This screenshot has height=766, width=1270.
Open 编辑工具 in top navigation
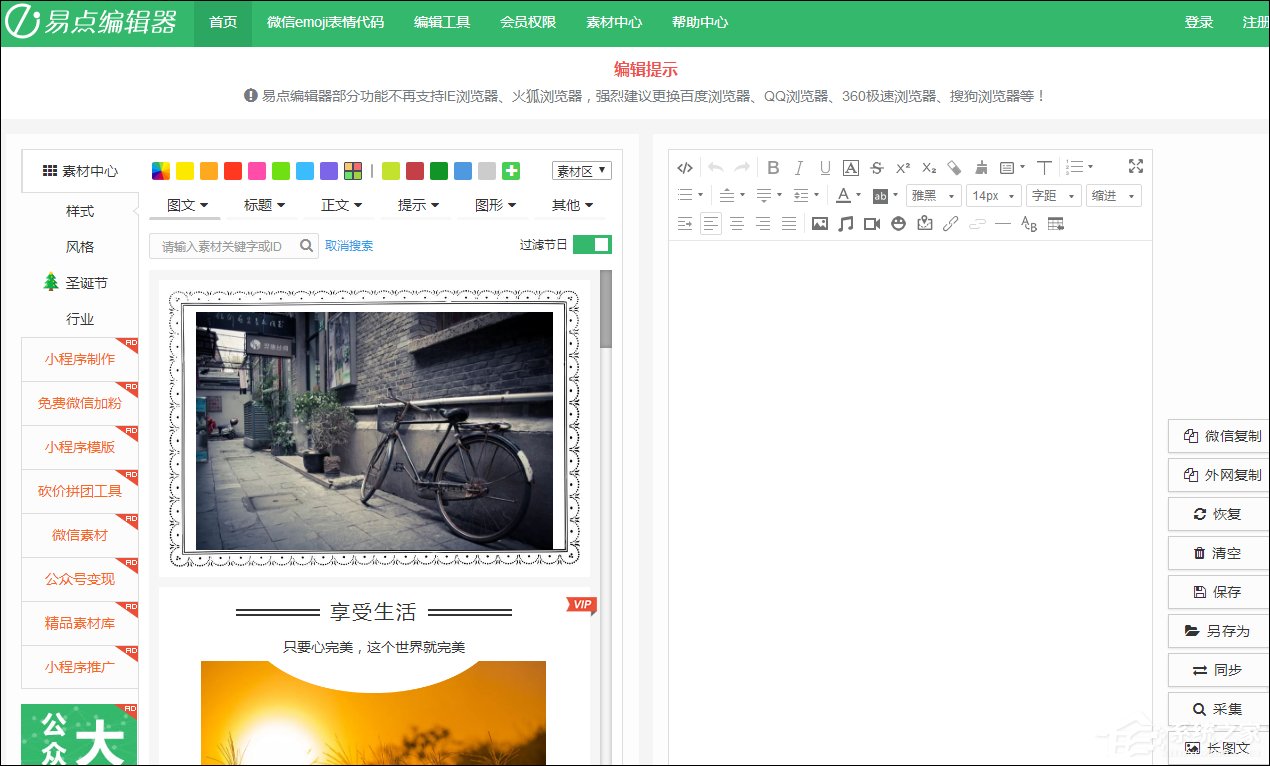pos(442,22)
